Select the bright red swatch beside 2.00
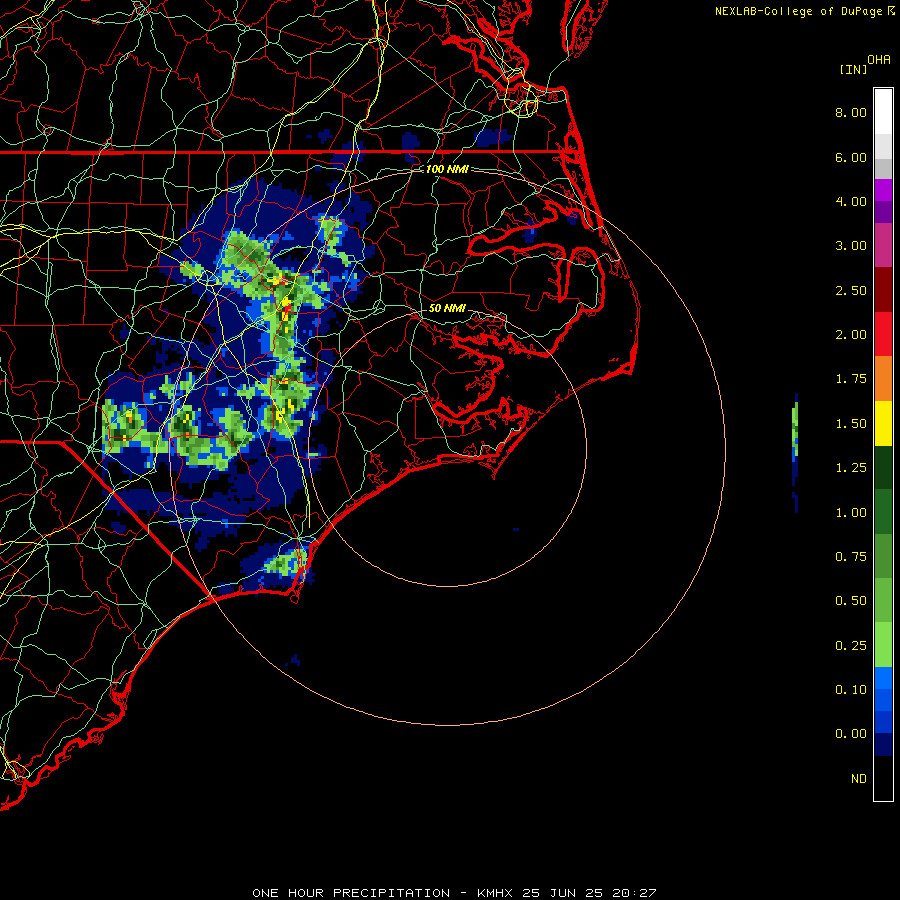 (x=883, y=334)
